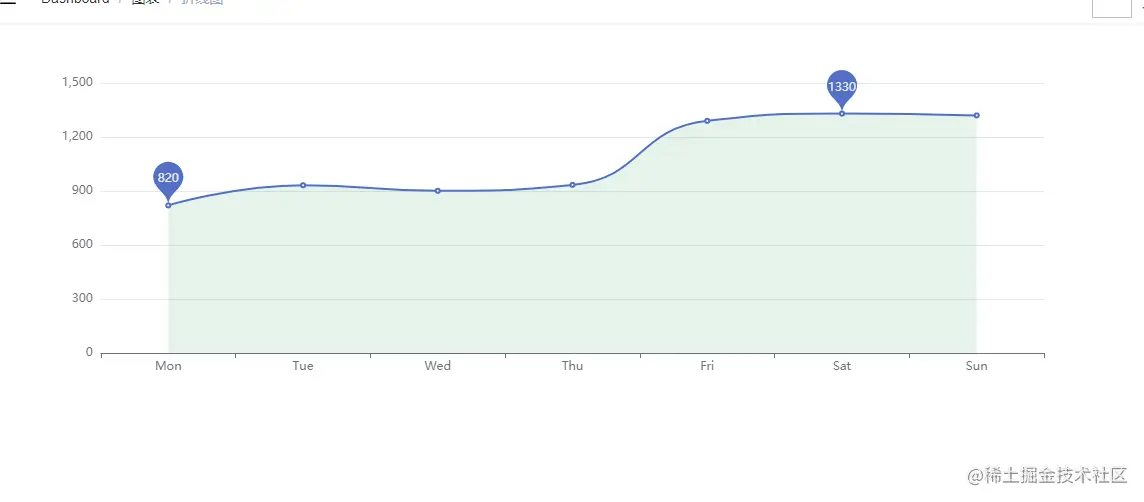Image resolution: width=1144 pixels, height=502 pixels.
Task: Click the Wed data point on the line
Action: (438, 191)
